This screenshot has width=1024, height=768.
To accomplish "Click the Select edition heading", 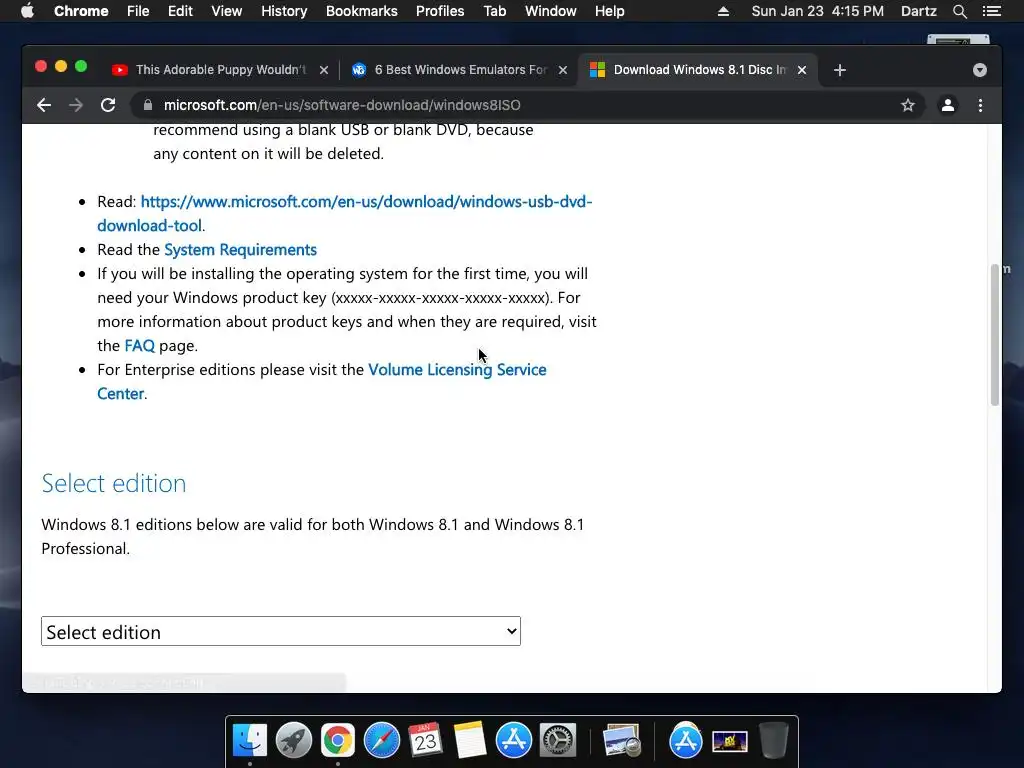I will [x=114, y=483].
